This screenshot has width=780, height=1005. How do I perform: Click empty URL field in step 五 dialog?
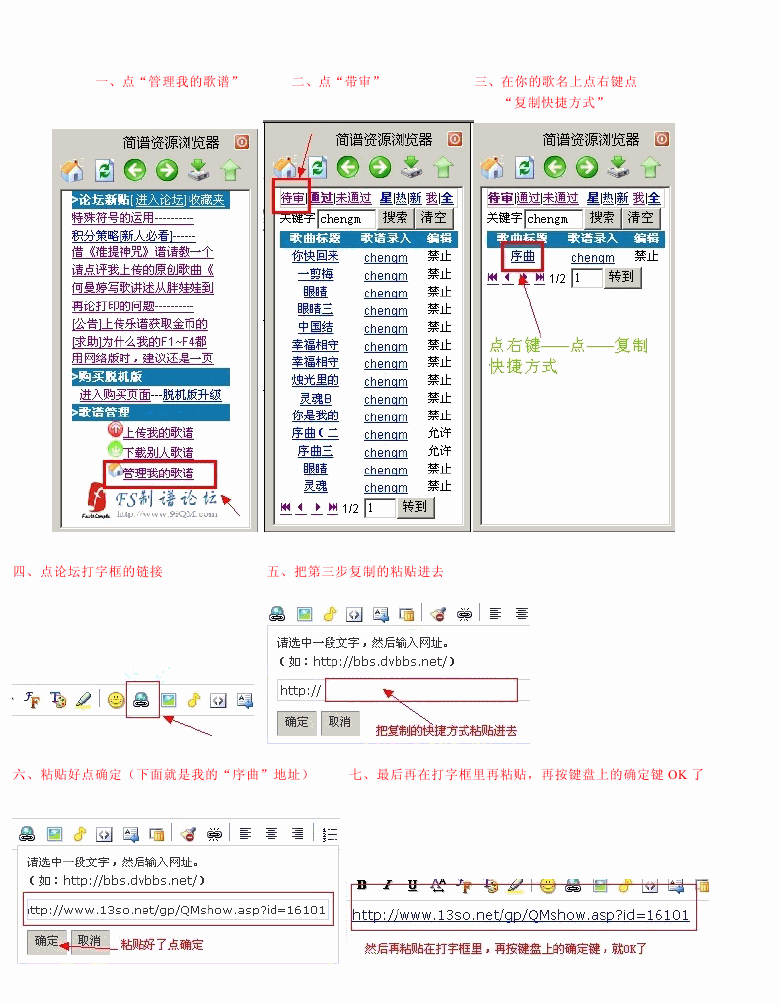tap(421, 690)
